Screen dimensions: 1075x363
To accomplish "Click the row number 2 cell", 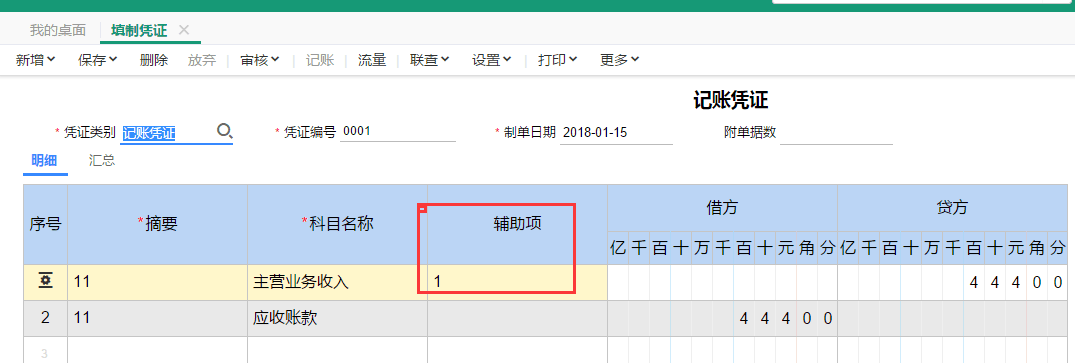I will (x=46, y=318).
